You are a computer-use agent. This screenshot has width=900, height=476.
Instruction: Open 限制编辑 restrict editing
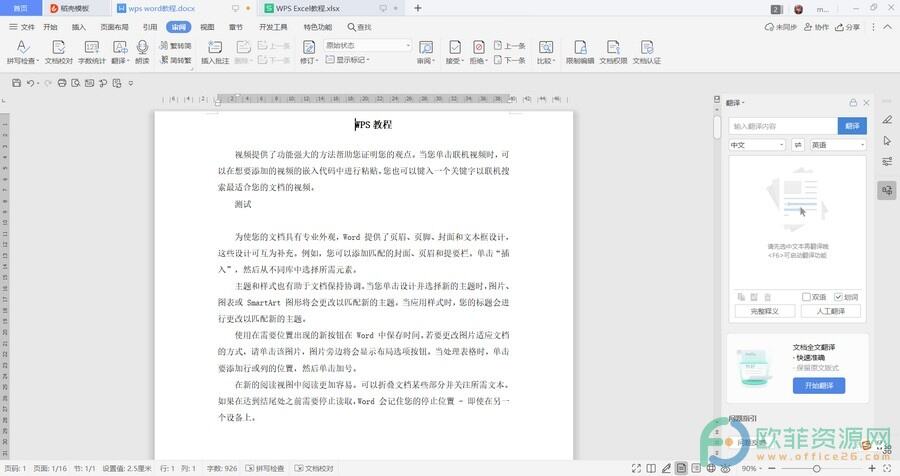click(580, 52)
